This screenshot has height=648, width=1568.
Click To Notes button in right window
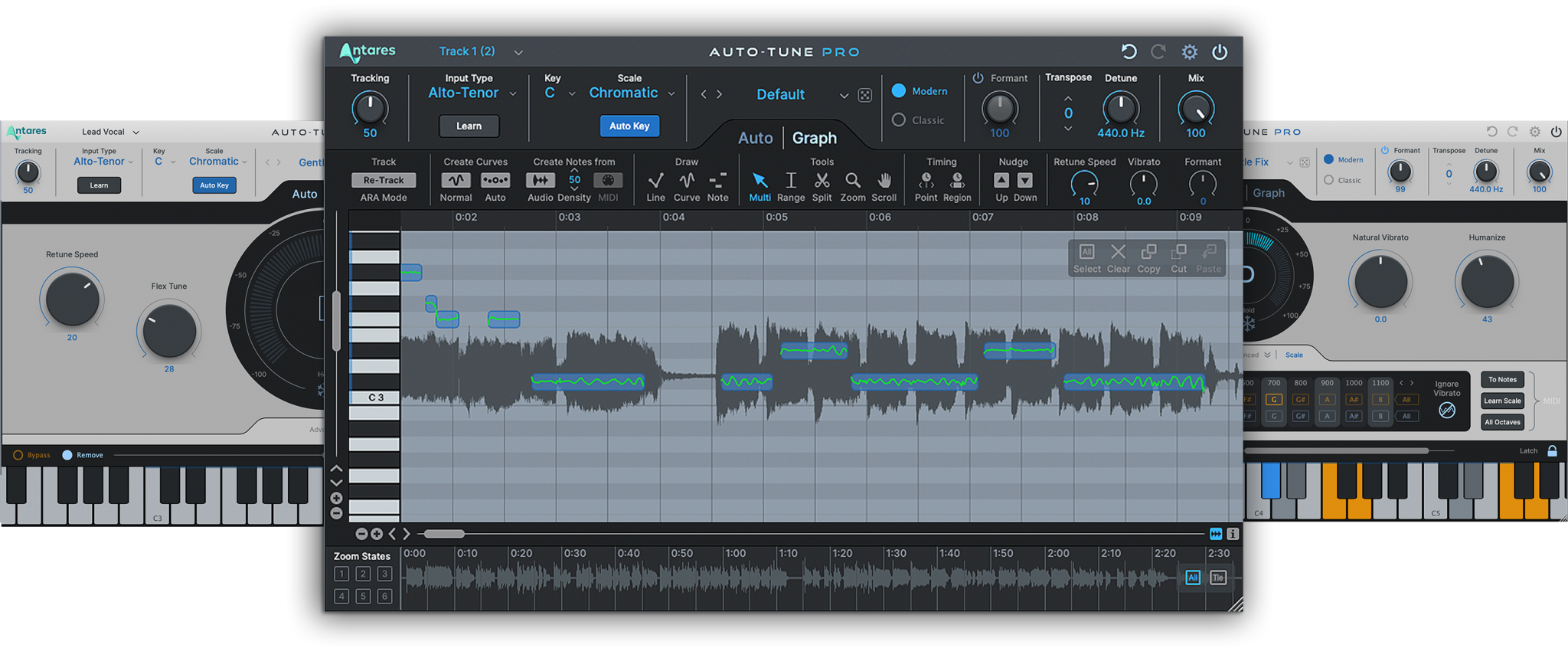click(x=1502, y=380)
